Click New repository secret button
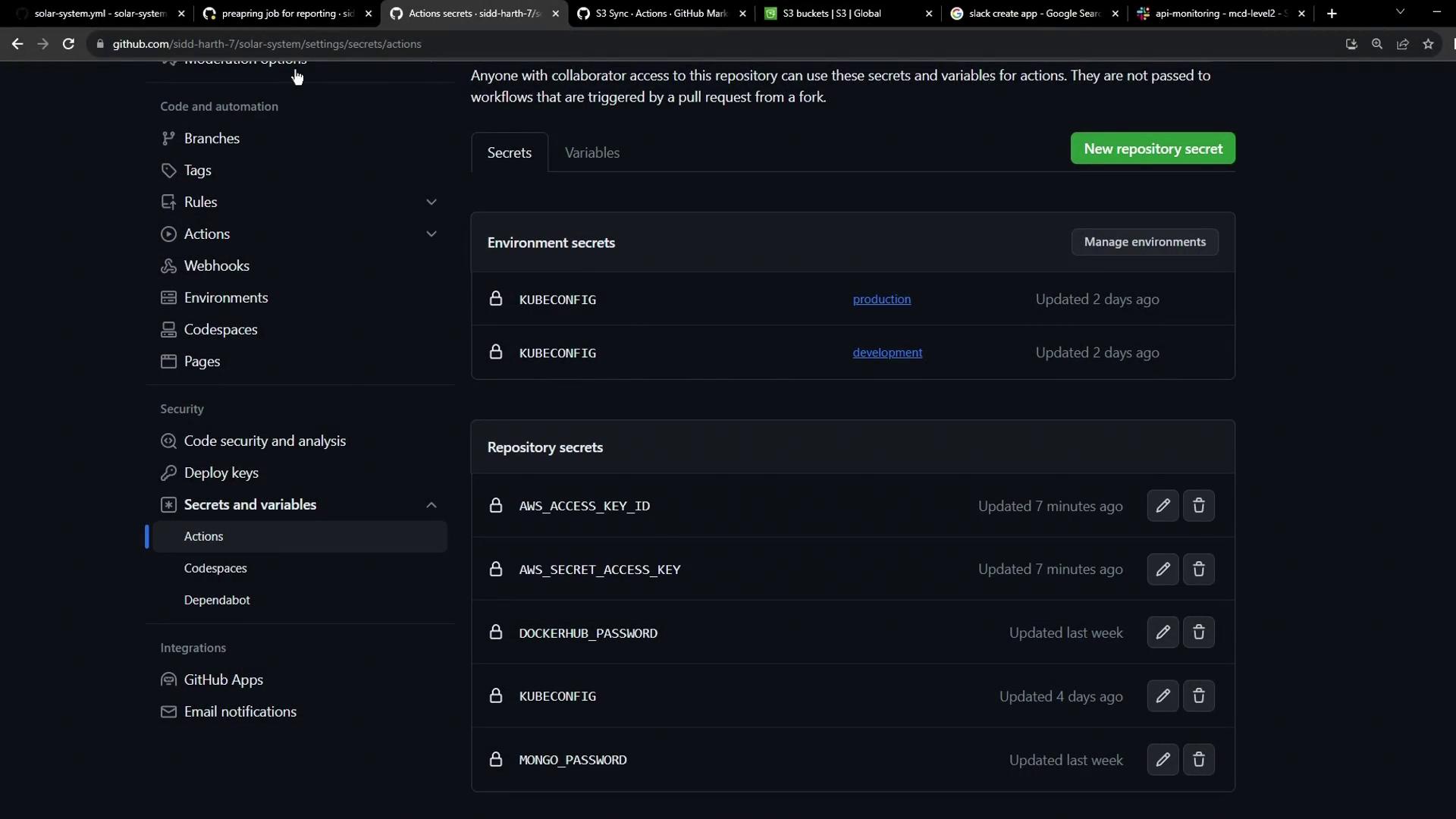 pos(1152,149)
